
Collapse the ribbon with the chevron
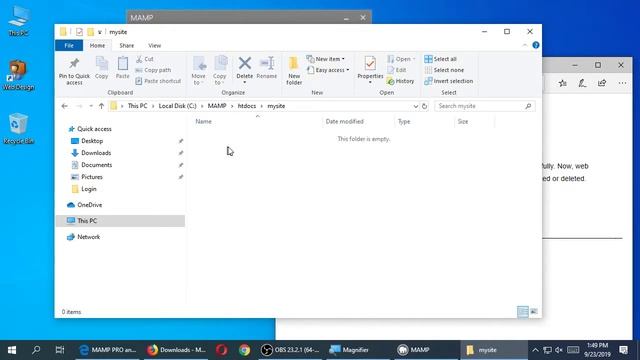point(525,45)
